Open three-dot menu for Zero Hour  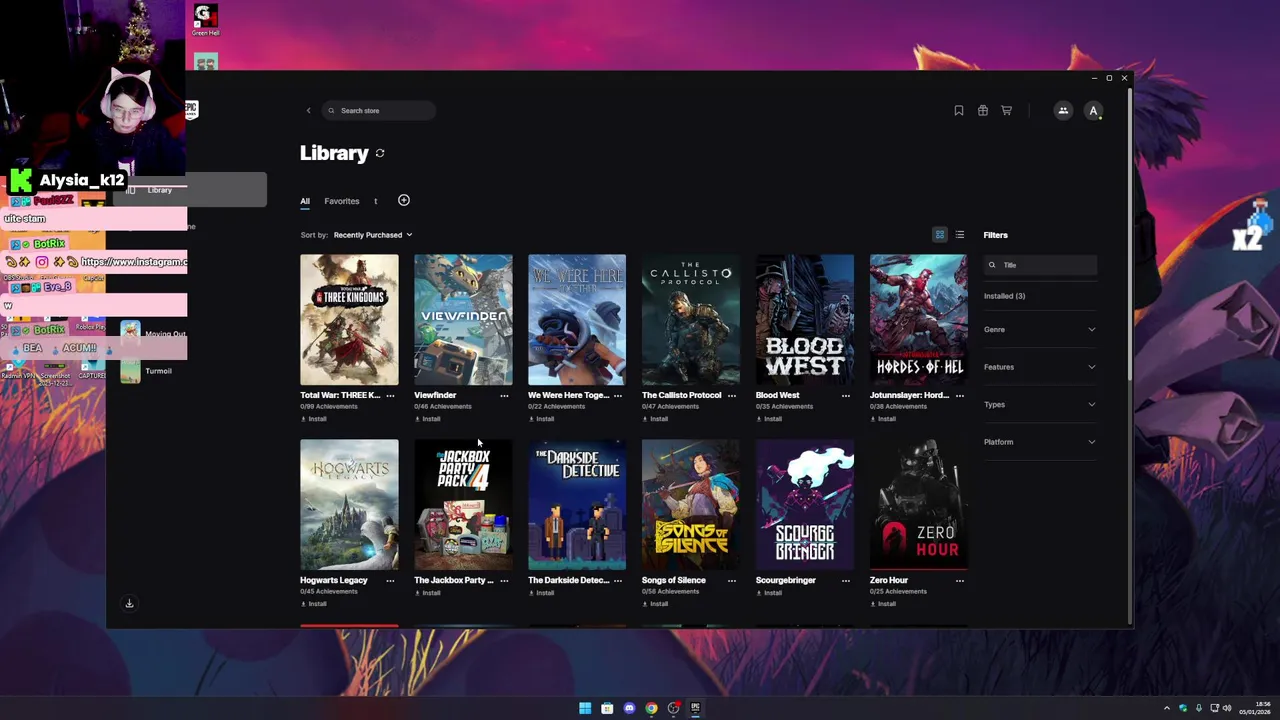(x=960, y=581)
